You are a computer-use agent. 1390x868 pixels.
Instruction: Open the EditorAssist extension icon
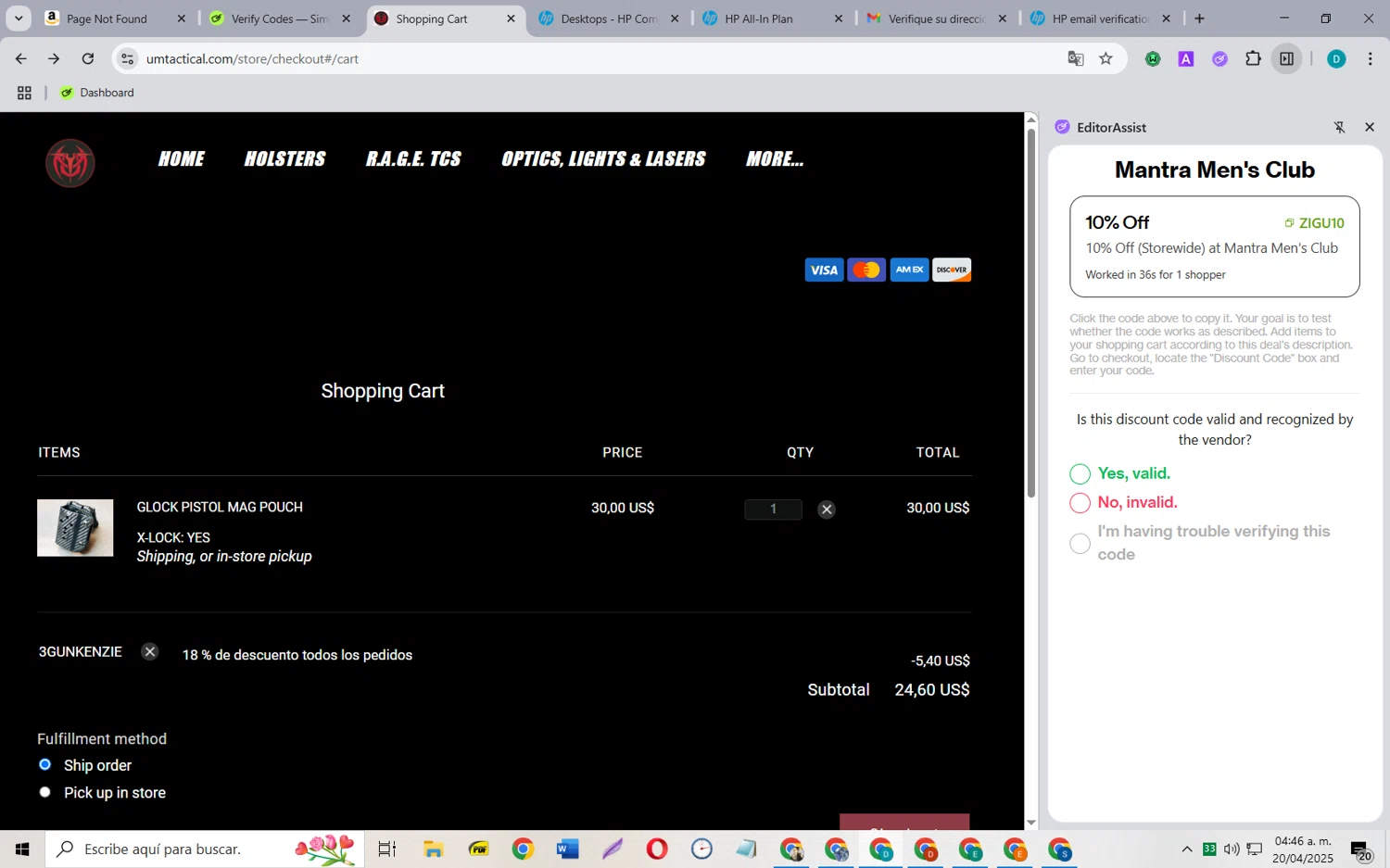pyautogui.click(x=1219, y=58)
